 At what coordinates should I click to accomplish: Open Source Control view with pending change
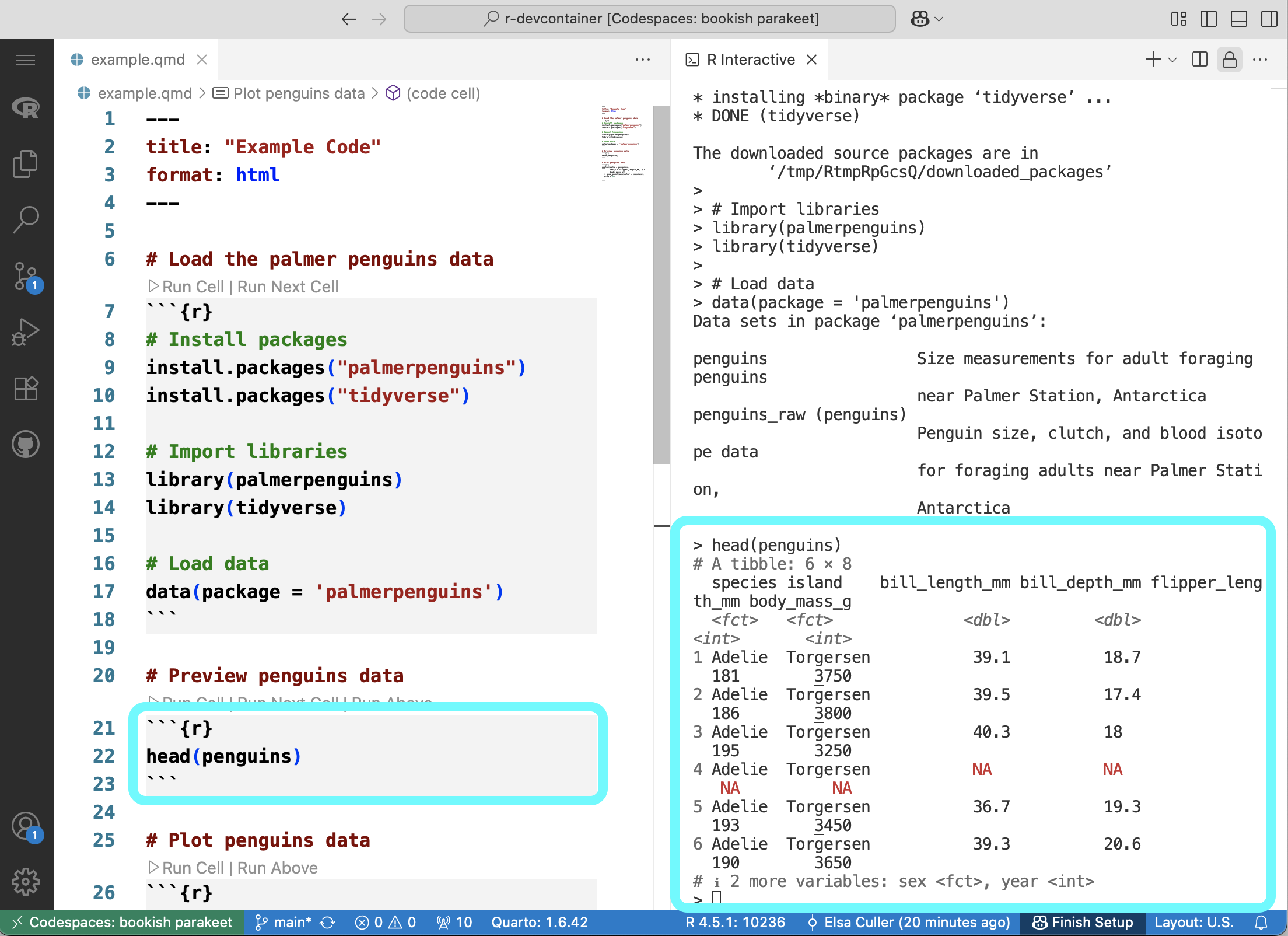click(26, 277)
